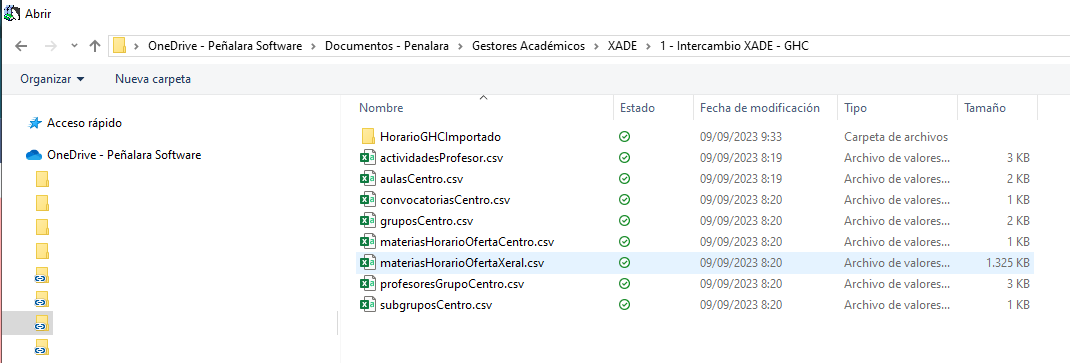Select '1 - Intercambio XADE - GHC' breadcrumb

pyautogui.click(x=734, y=46)
